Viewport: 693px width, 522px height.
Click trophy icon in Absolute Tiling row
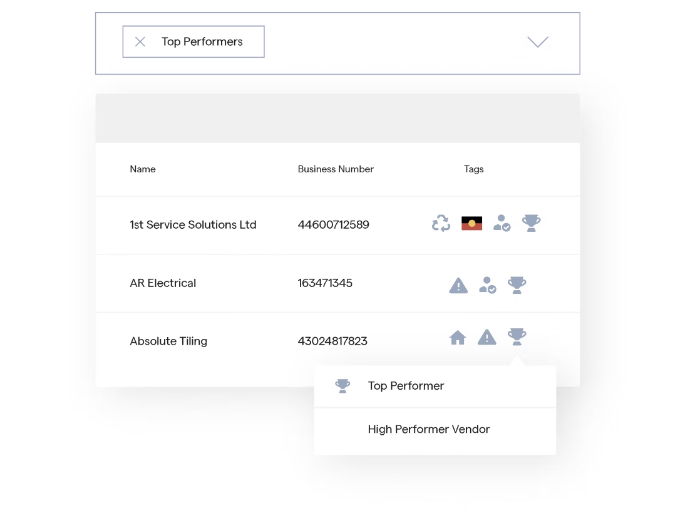point(517,337)
